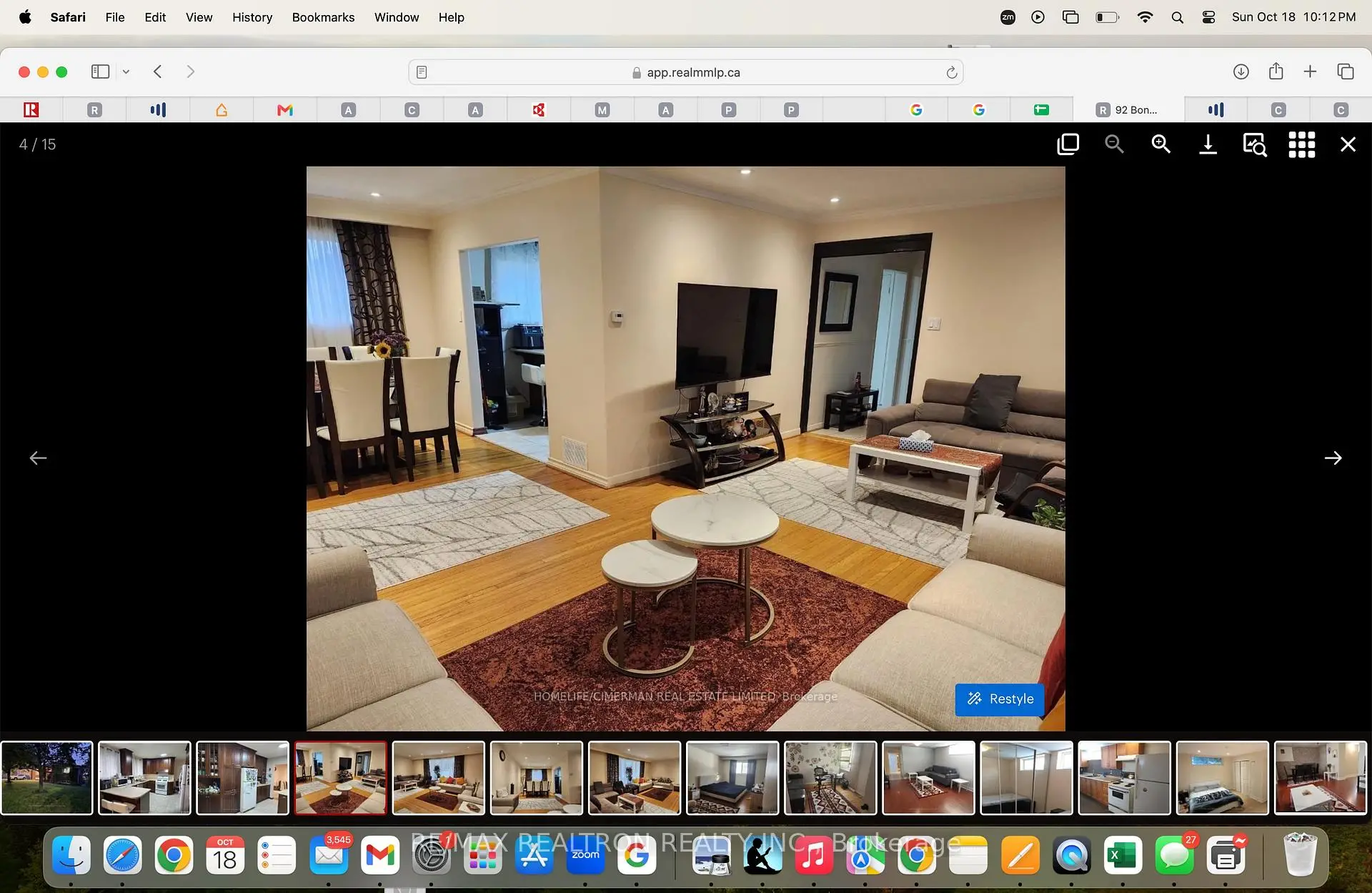Screen dimensions: 1372x893
Task: Toggle the Safari sidebar
Action: [x=100, y=71]
